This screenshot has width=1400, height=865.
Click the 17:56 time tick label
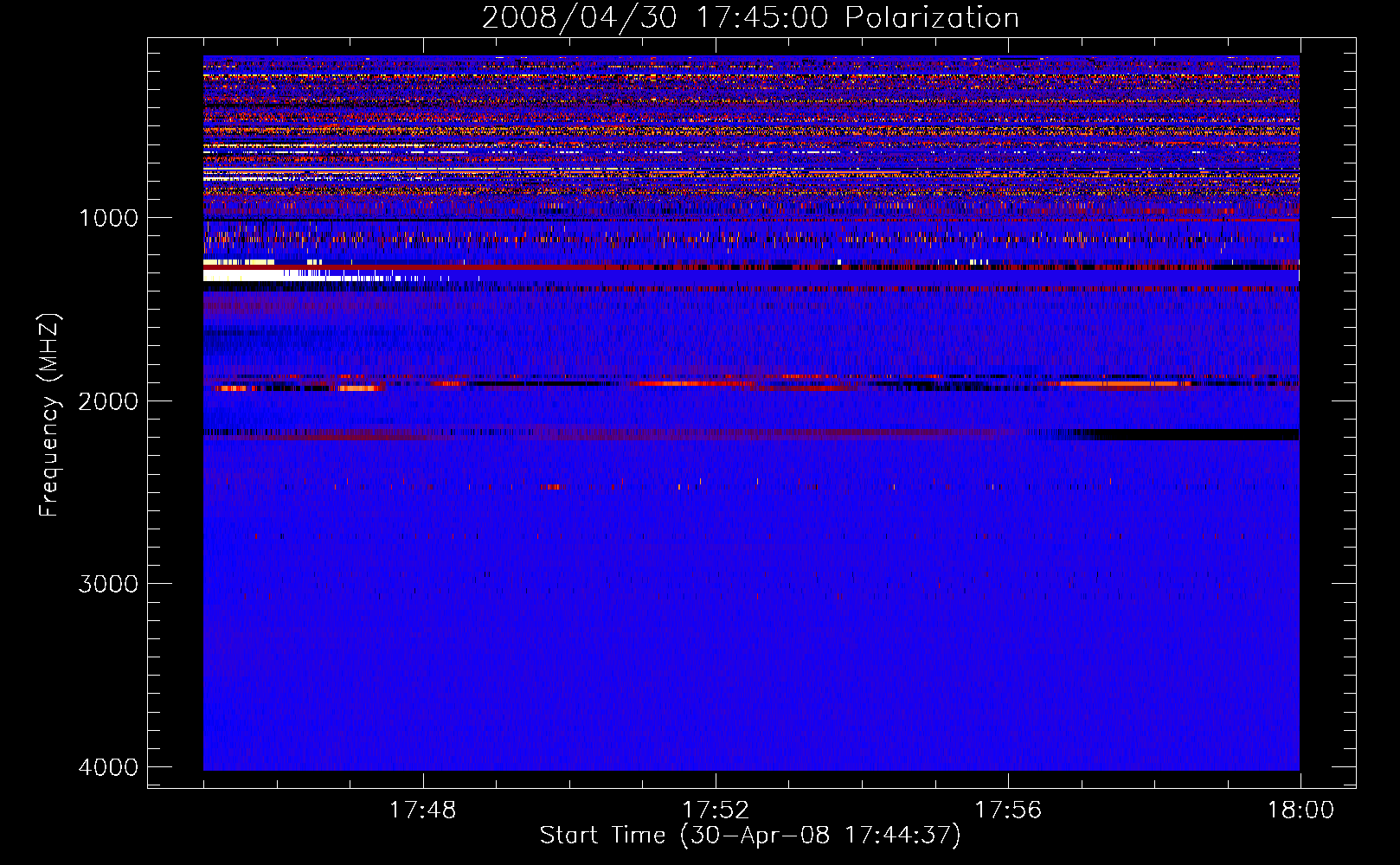1008,811
